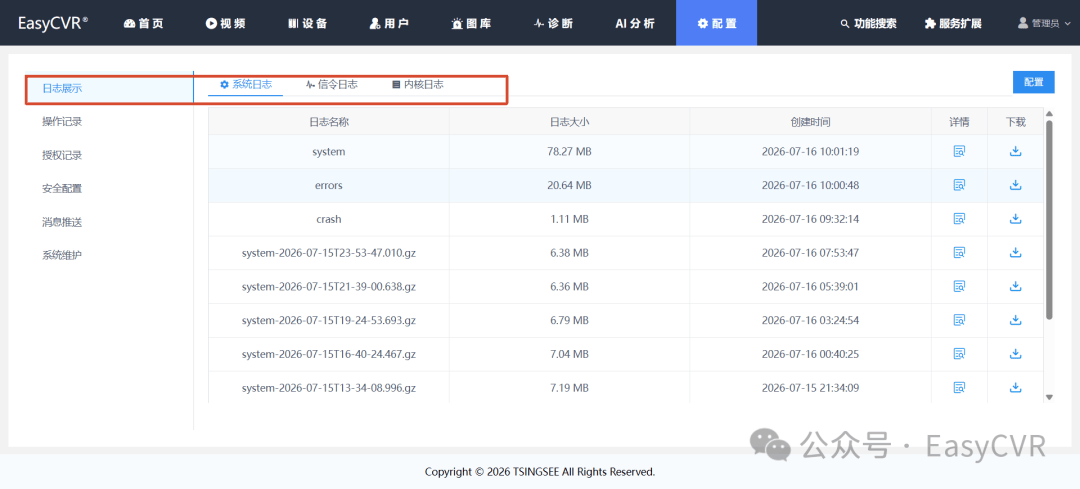Click the 日志名称 column header
Screen dimensions: 1080x489
point(329,122)
